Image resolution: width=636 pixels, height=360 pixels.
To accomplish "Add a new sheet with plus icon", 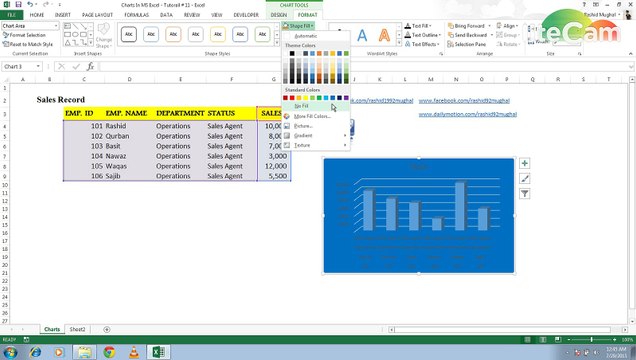I will 107,330.
